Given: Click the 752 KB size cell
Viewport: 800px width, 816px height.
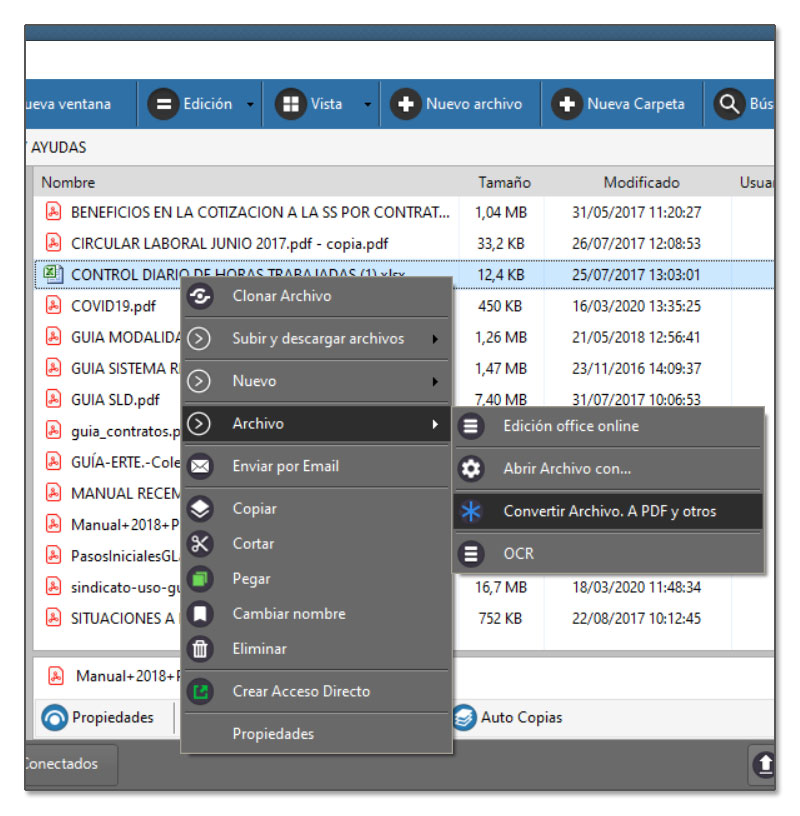Looking at the screenshot, I should 500,618.
